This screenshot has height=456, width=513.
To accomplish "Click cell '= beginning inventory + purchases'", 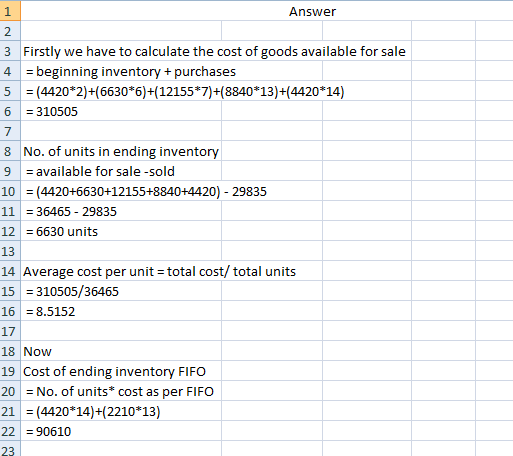I will tap(131, 71).
